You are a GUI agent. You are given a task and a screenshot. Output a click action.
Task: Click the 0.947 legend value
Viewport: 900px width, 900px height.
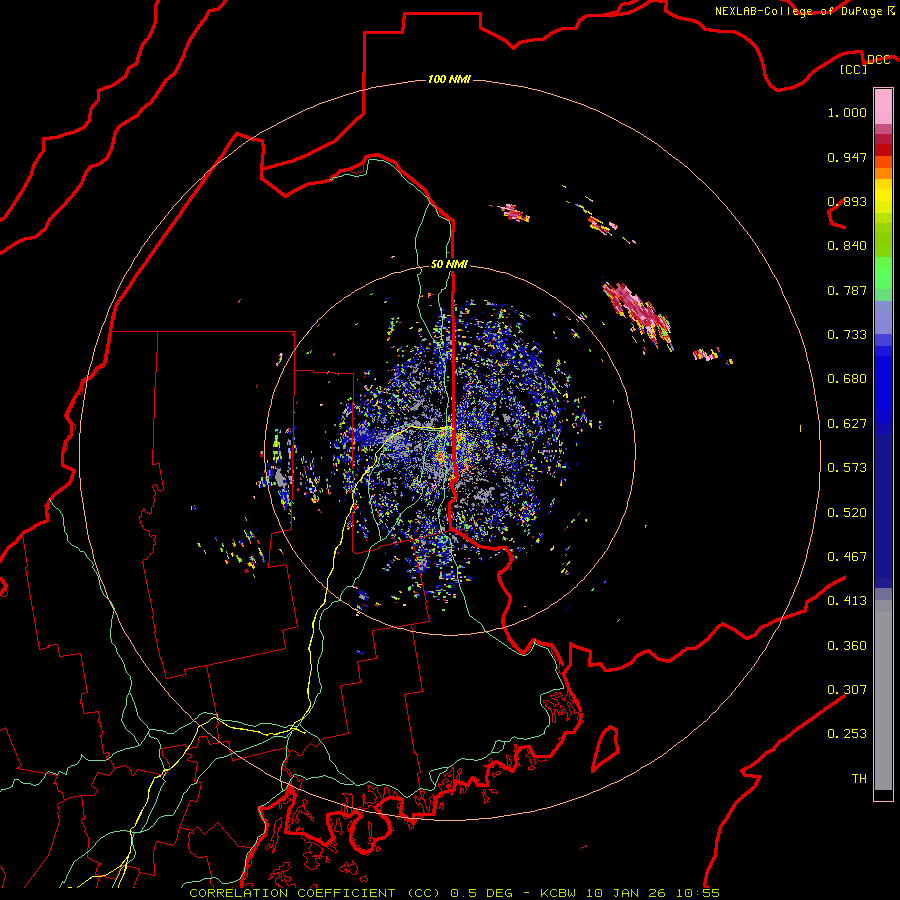847,157
